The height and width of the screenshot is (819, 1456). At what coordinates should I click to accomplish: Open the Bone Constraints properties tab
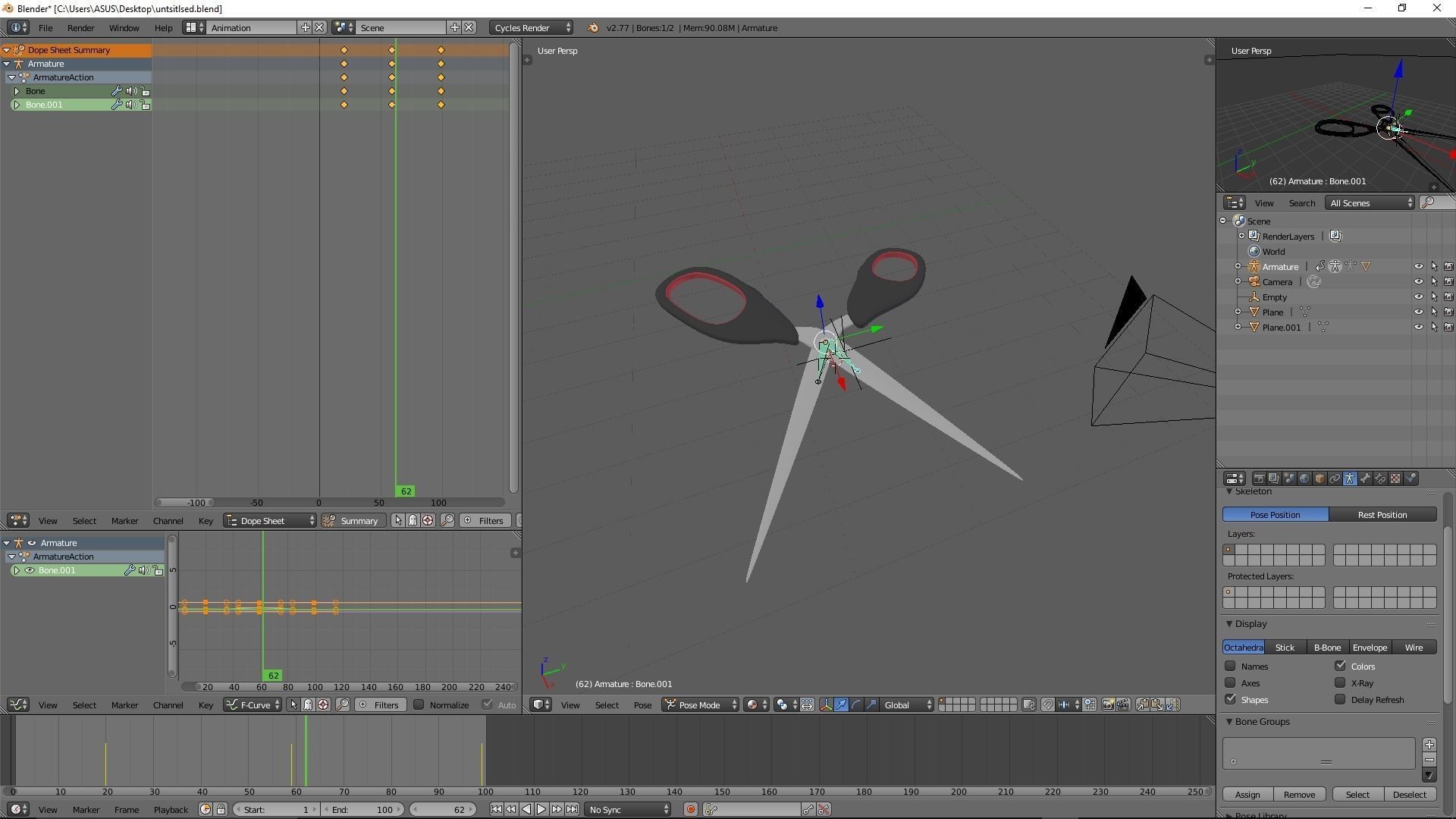click(1380, 479)
